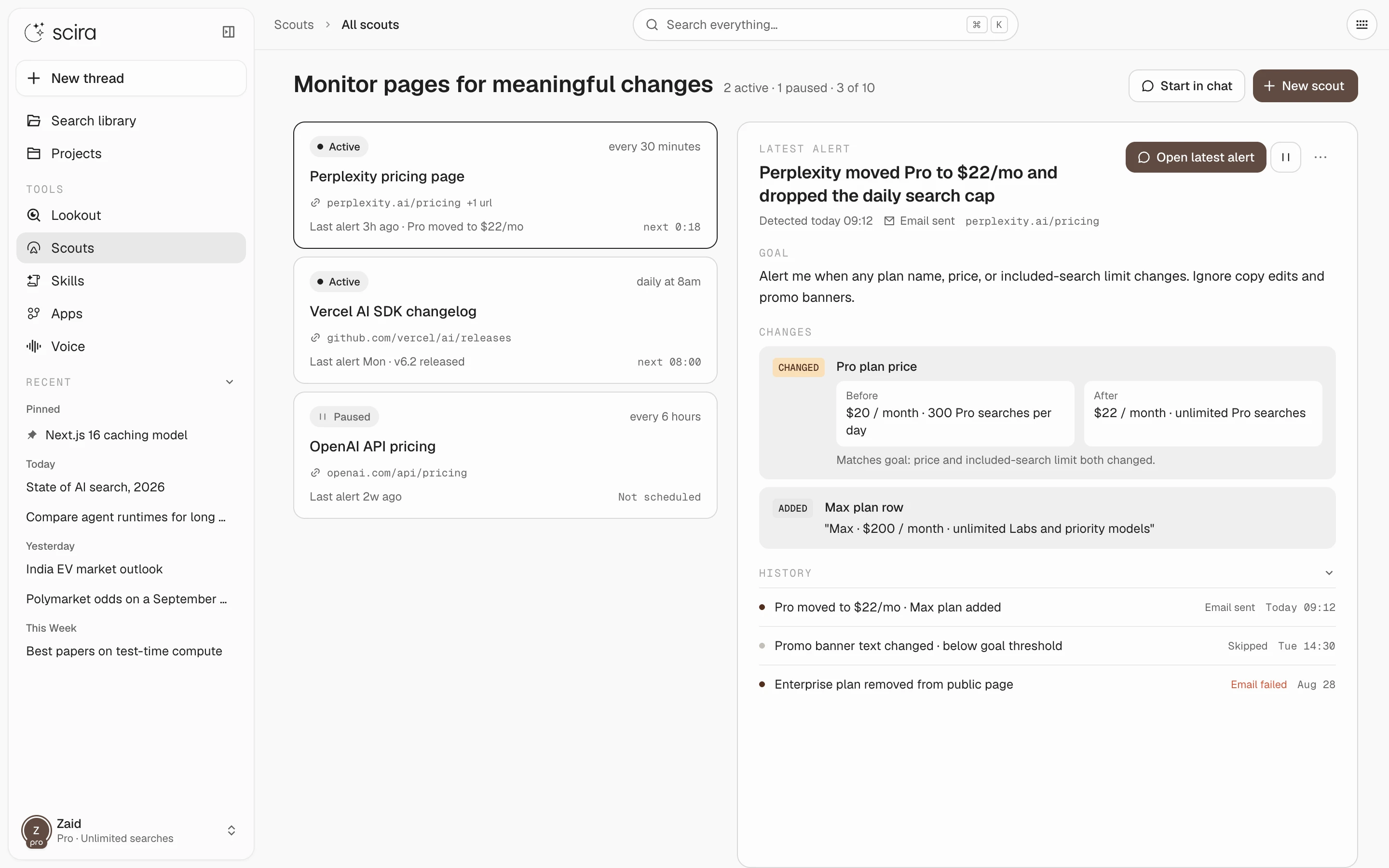Select the OpenAI API pricing scout card

[505, 455]
